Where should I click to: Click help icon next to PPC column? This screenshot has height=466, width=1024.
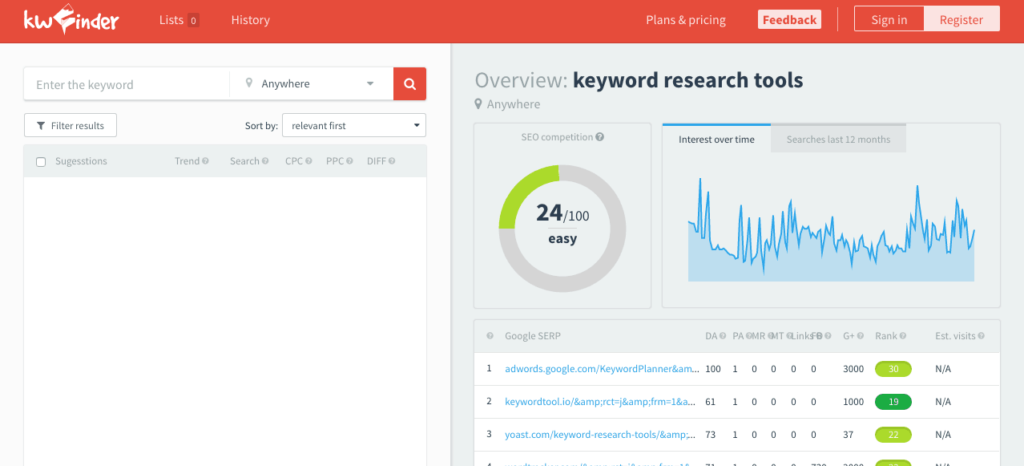pos(349,161)
